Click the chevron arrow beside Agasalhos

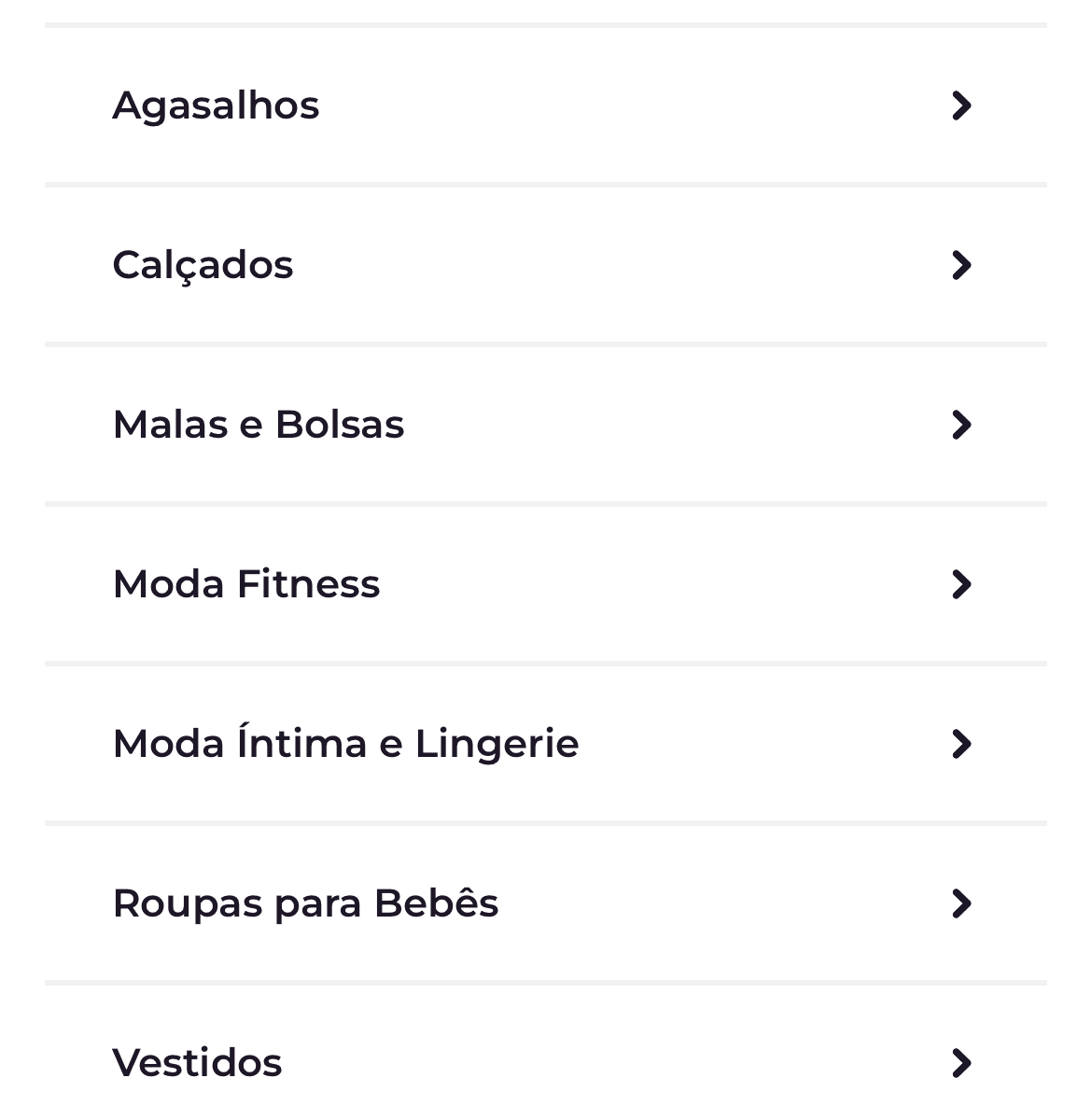(x=961, y=105)
